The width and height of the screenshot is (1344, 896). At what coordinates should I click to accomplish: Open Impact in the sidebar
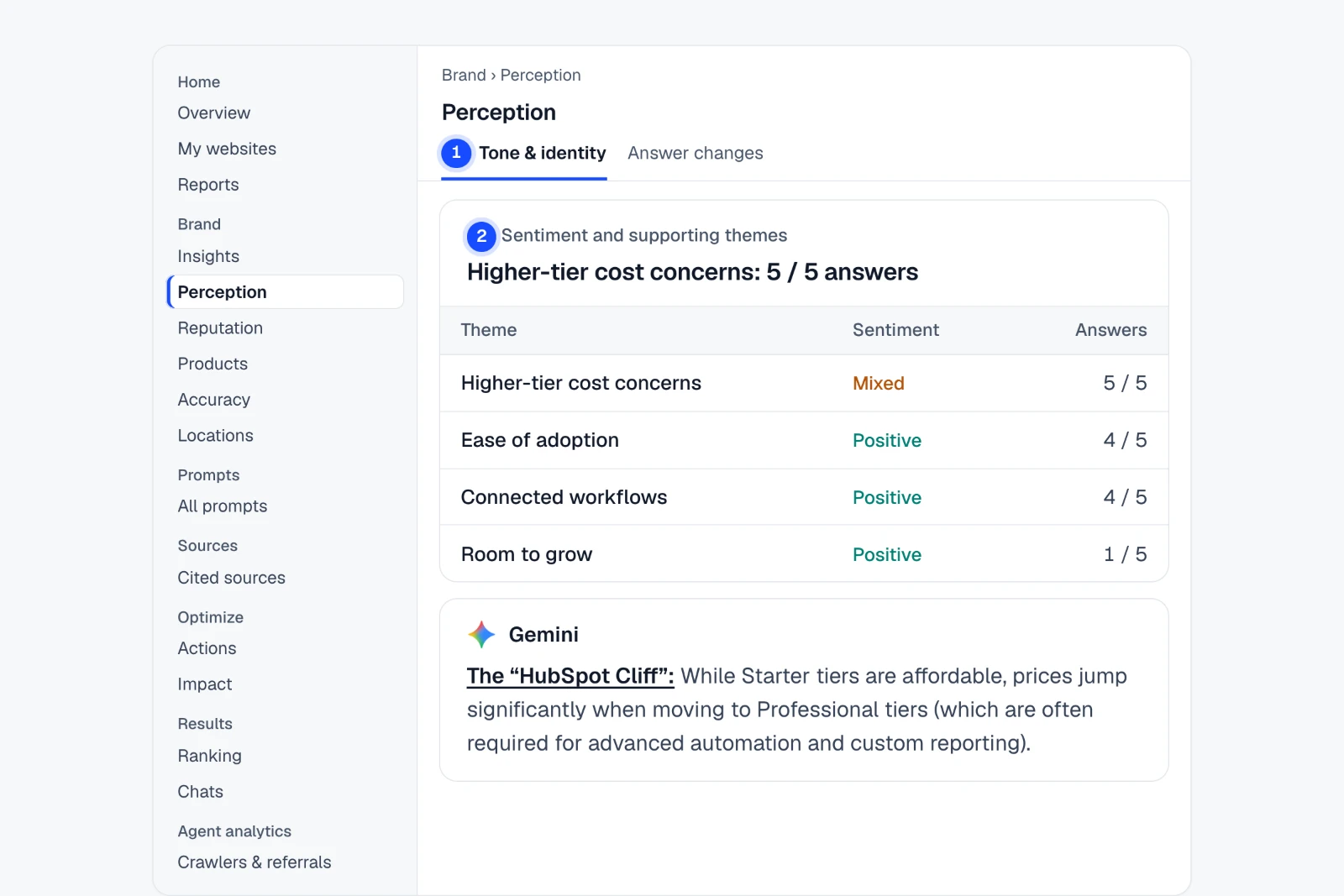click(x=205, y=684)
